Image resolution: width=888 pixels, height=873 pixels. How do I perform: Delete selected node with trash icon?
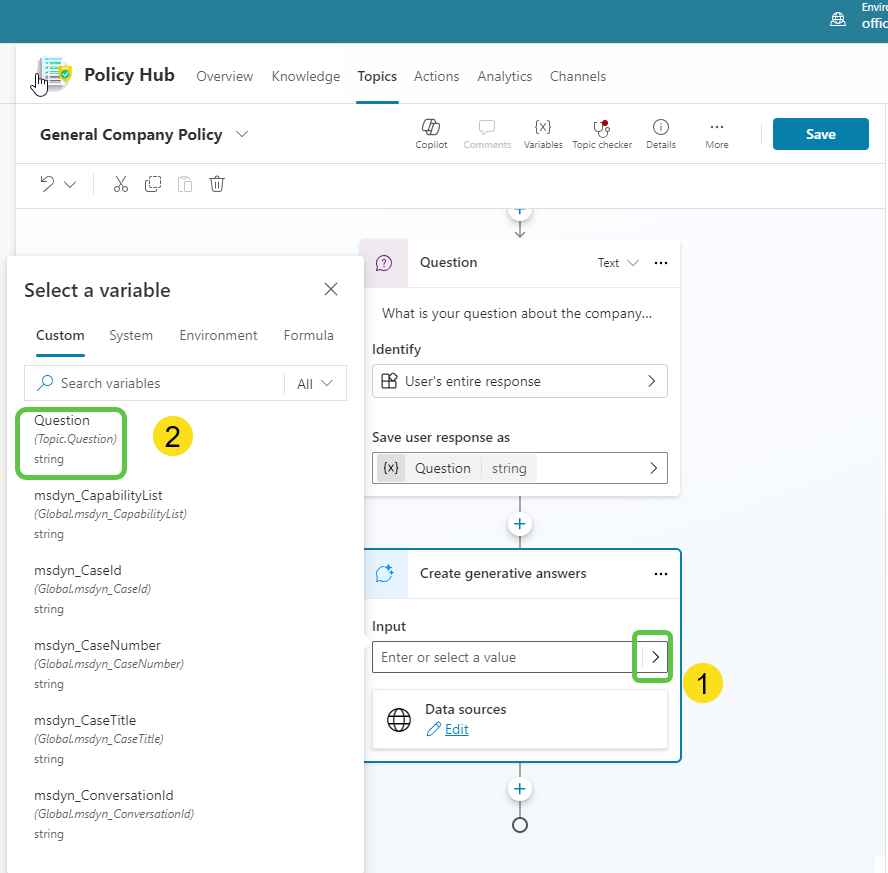[217, 184]
